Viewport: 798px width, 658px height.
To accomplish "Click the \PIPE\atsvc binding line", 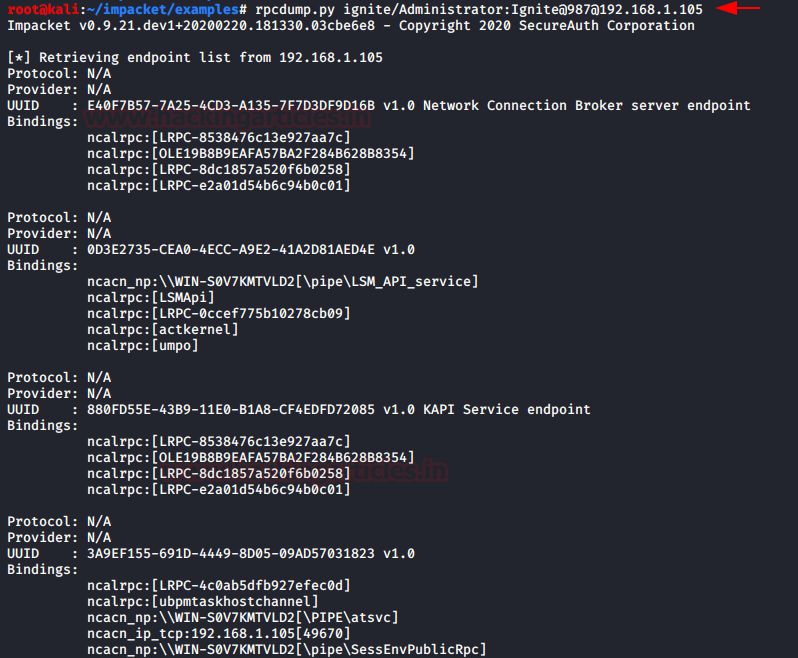I will (243, 617).
